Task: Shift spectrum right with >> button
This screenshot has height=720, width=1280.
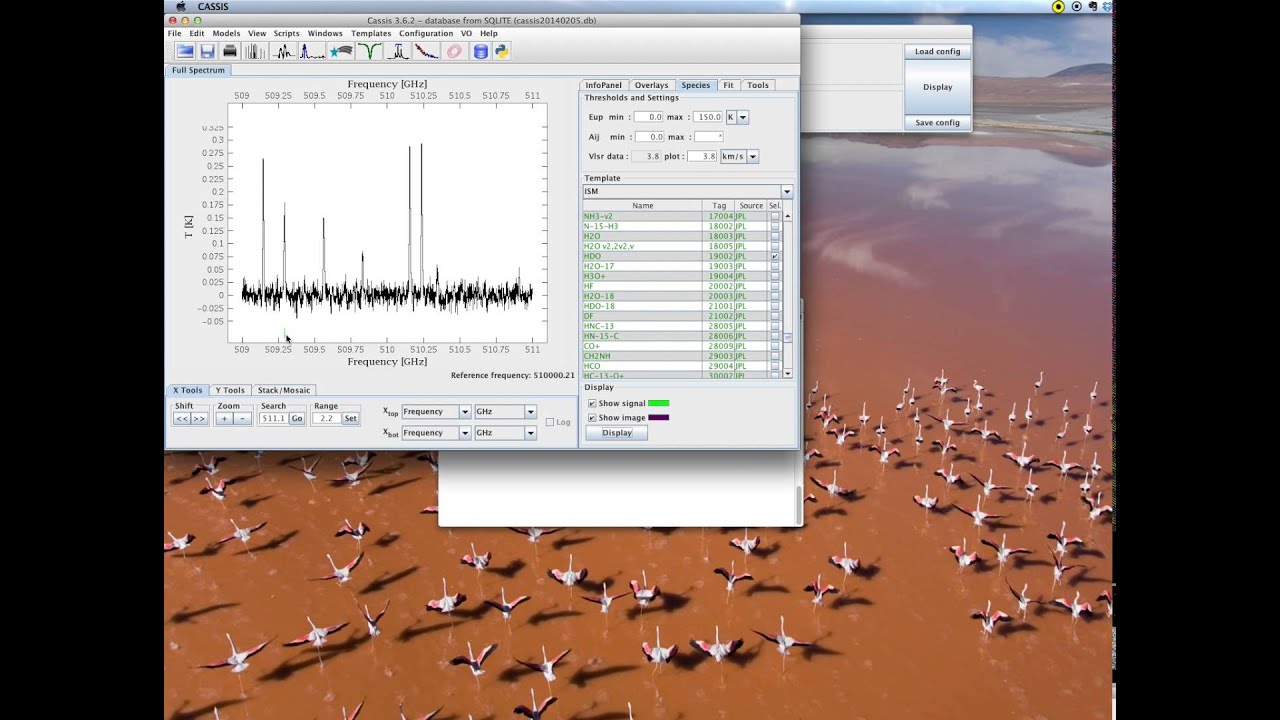Action: click(x=200, y=419)
